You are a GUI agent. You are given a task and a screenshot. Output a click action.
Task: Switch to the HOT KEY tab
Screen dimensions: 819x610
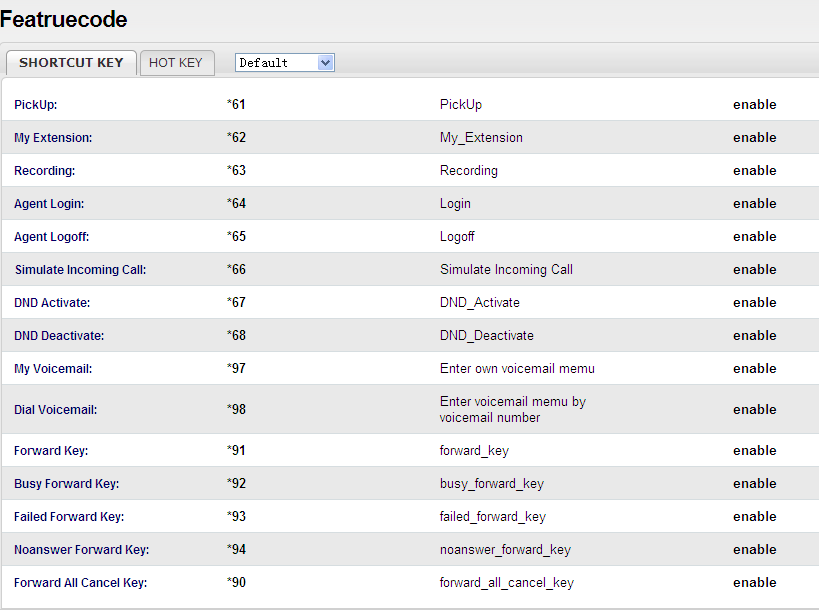[x=176, y=63]
